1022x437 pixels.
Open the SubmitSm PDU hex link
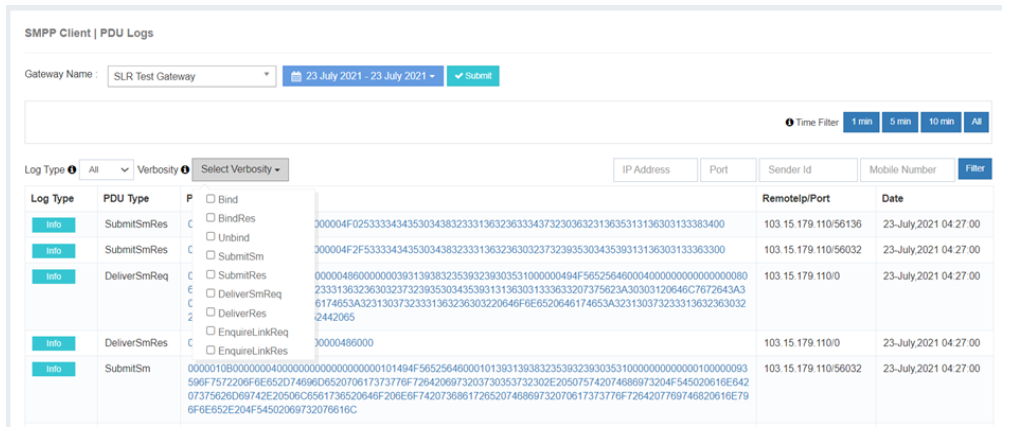point(468,389)
